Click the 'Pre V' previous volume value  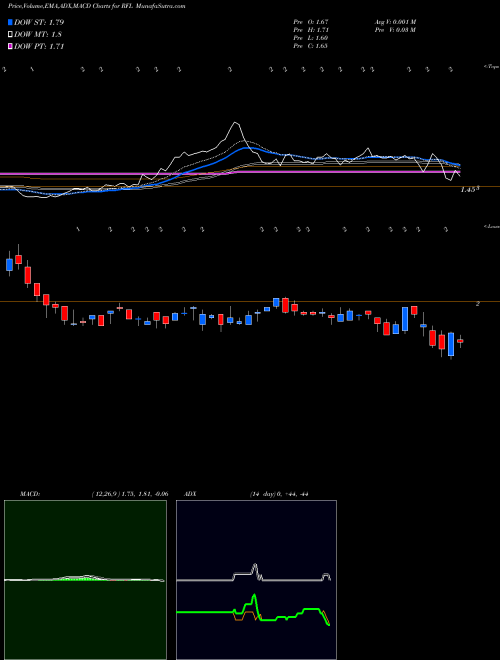pos(395,30)
